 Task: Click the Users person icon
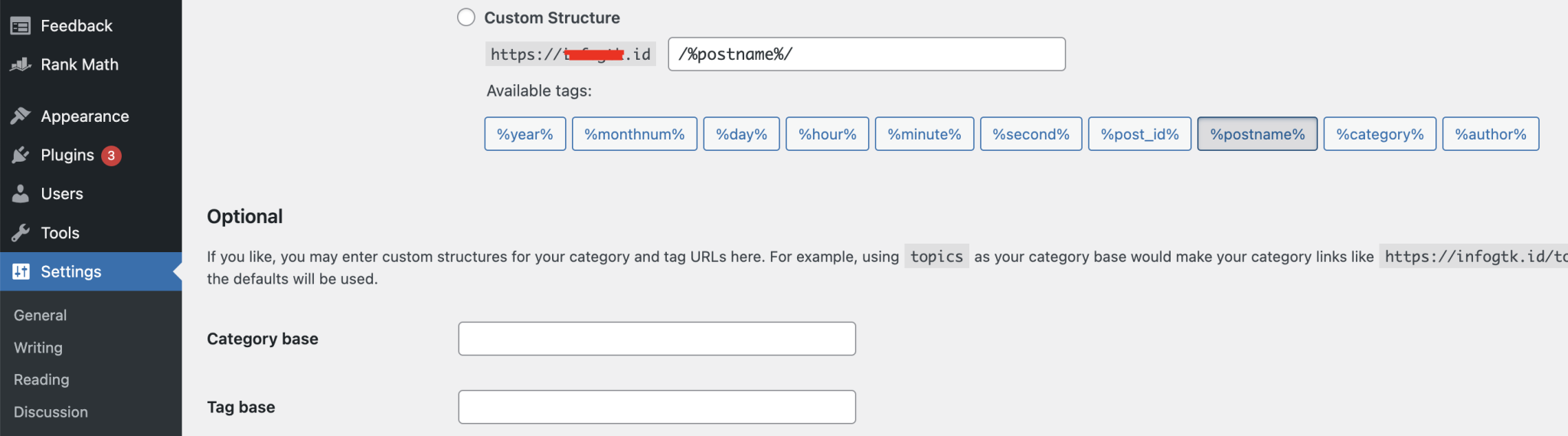[21, 194]
